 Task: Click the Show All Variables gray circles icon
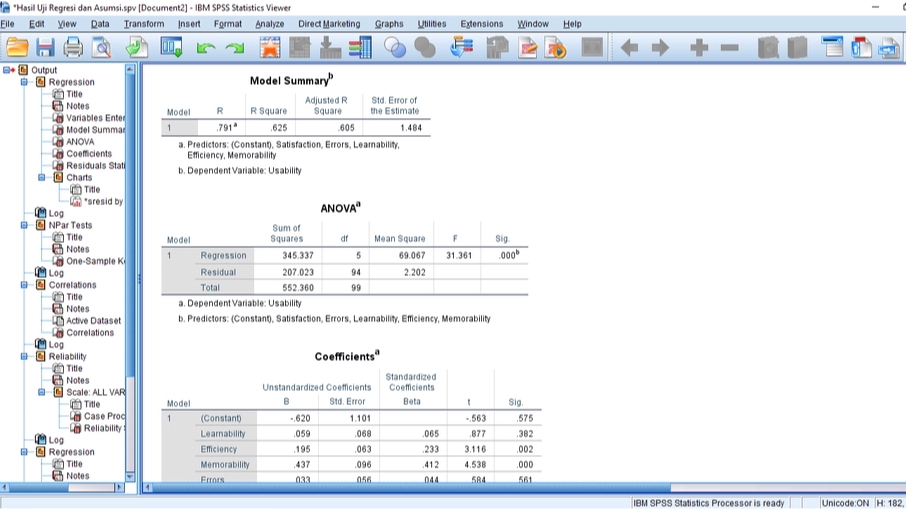(x=425, y=47)
